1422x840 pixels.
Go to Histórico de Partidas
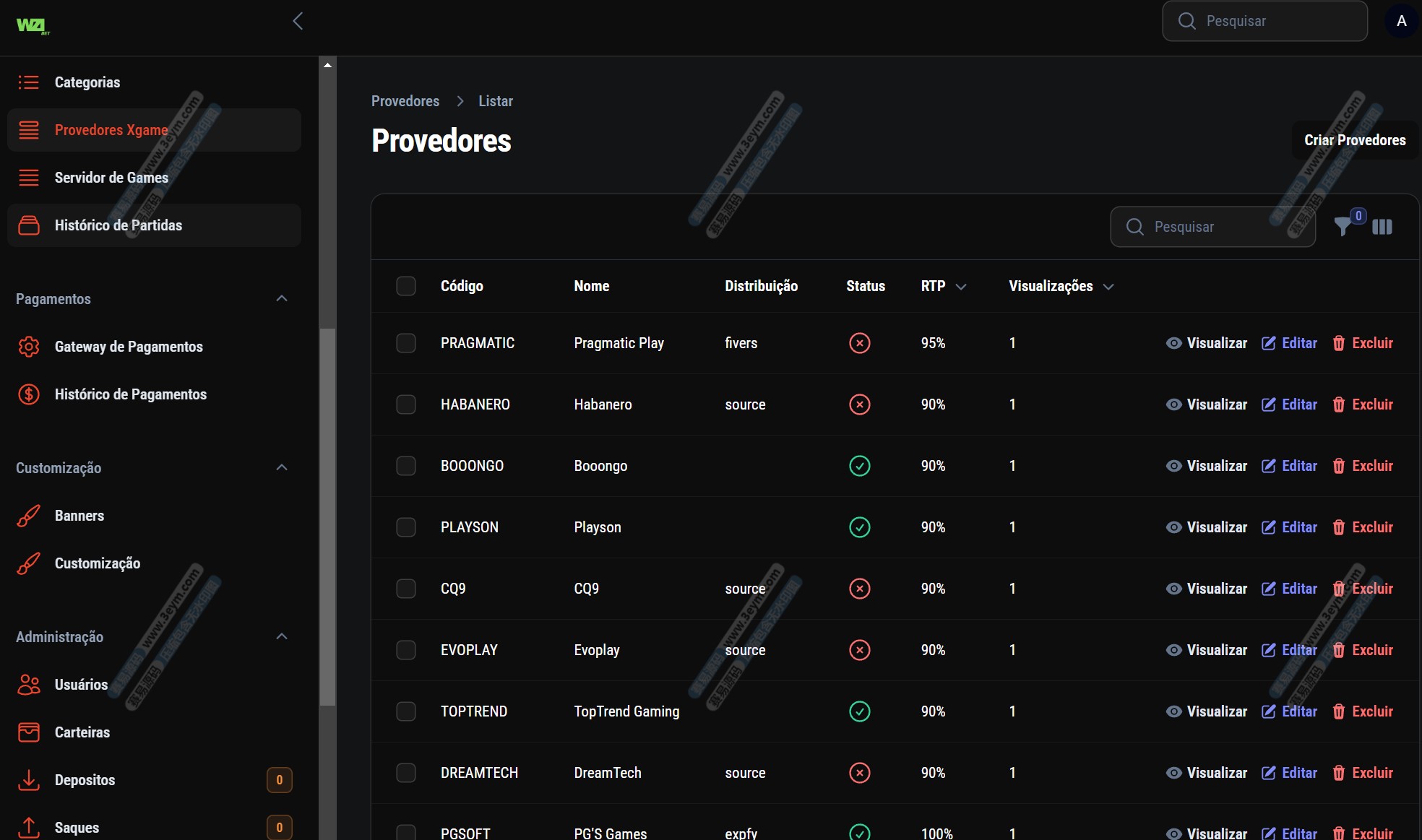pos(118,225)
